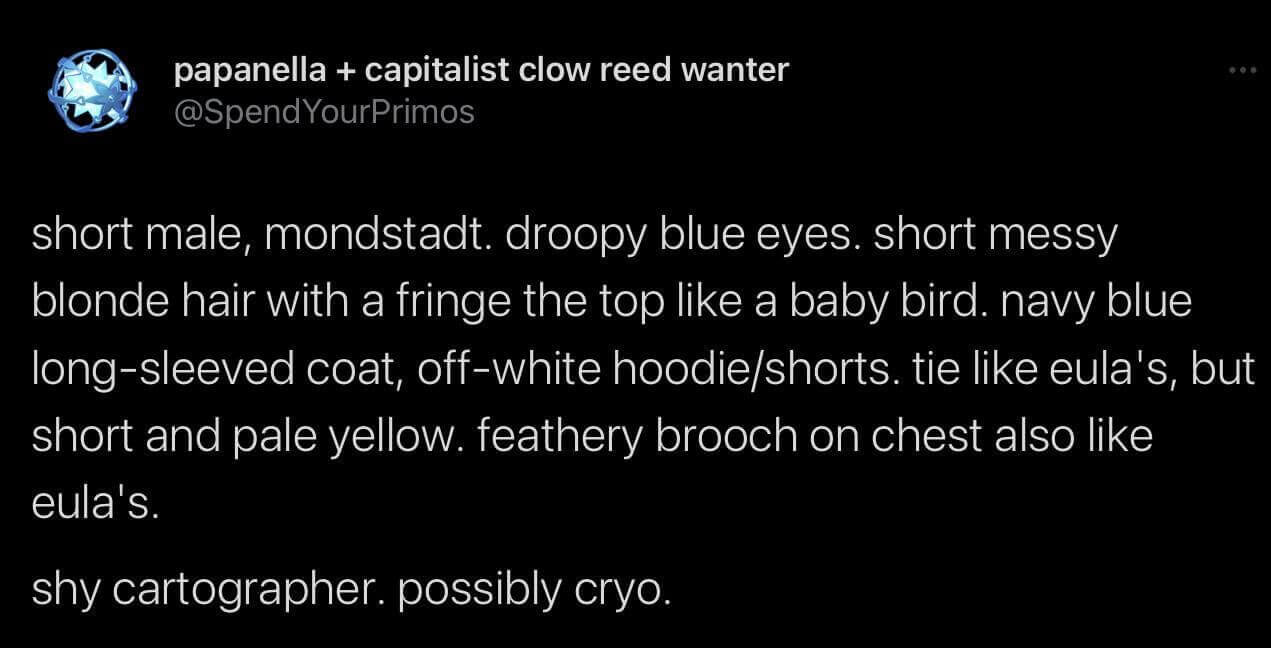Image resolution: width=1271 pixels, height=648 pixels.
Task: Click the phrase "blonde hair" in the tweet
Action: (136, 303)
